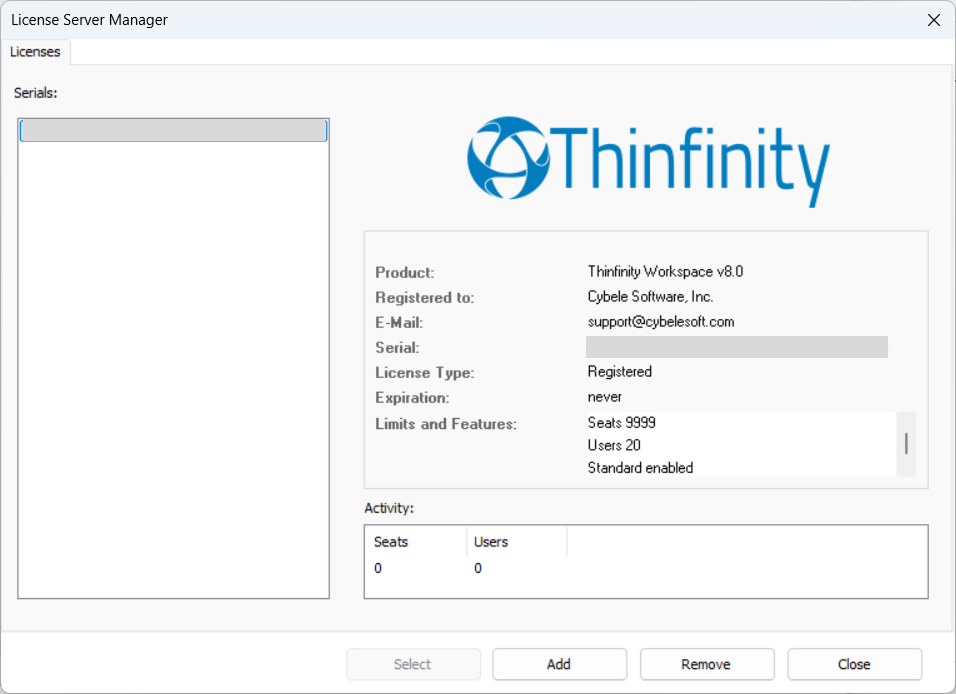This screenshot has width=956, height=694.
Task: Click the Close button at bottom
Action: [x=854, y=664]
